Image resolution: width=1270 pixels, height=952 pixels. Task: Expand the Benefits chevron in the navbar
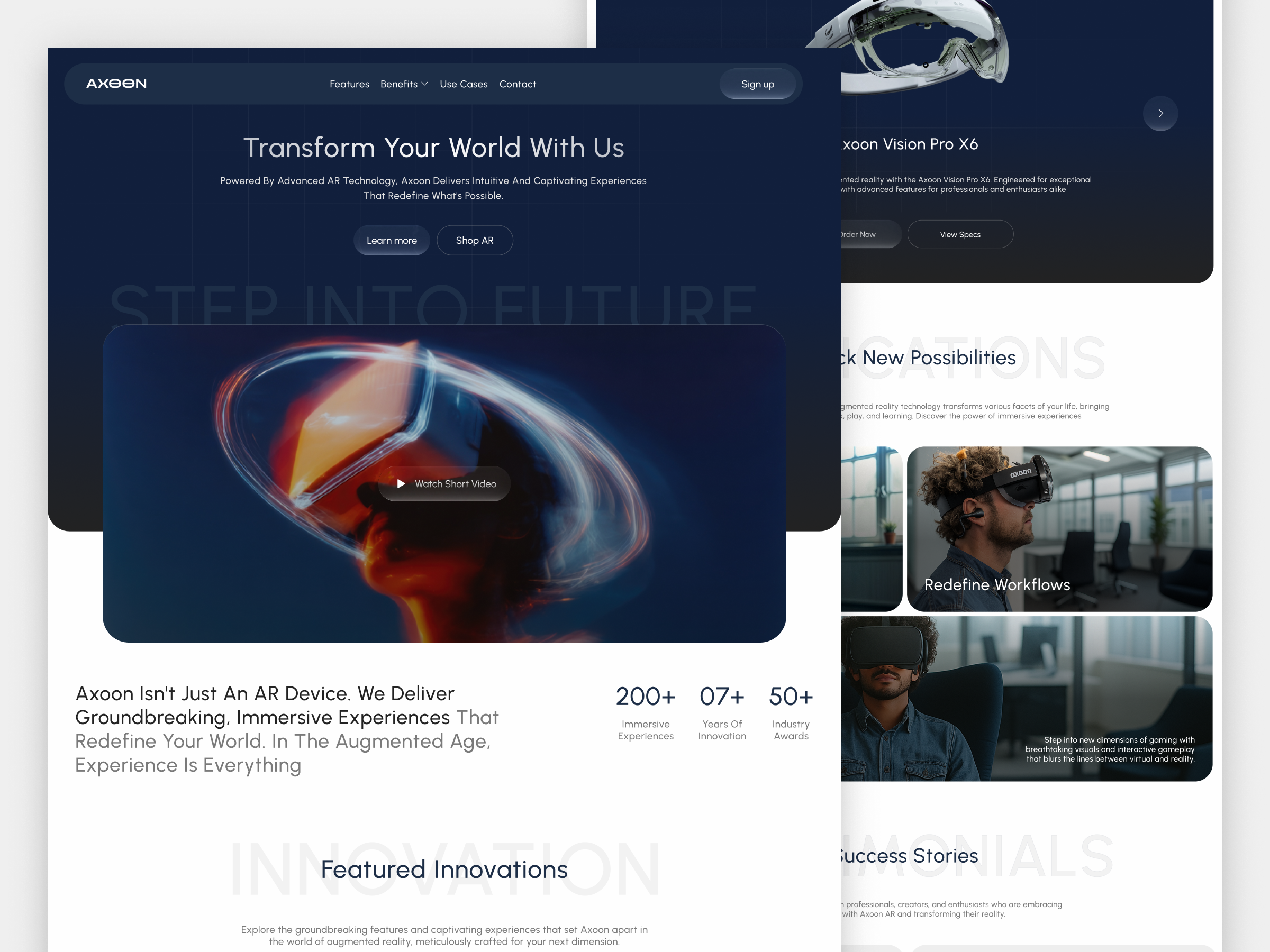tap(425, 84)
